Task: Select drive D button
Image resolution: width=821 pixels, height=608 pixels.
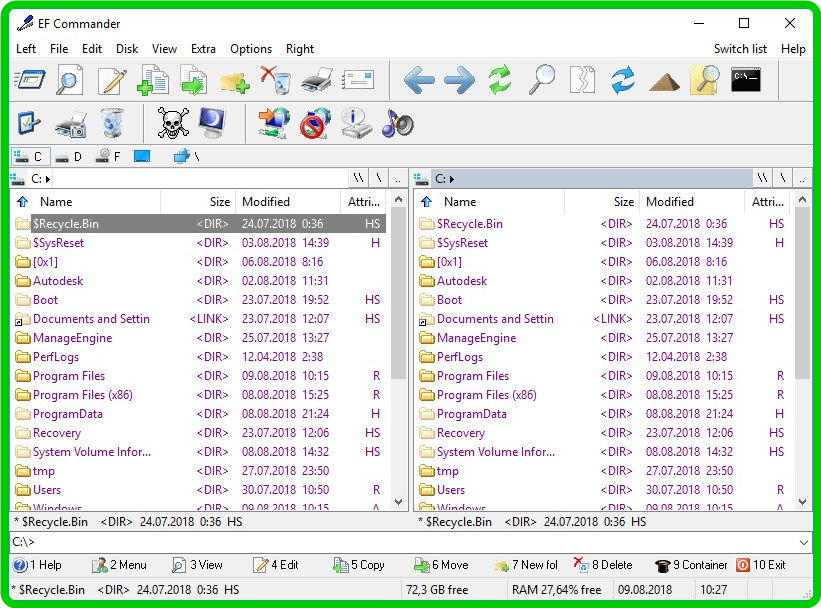Action: coord(69,157)
